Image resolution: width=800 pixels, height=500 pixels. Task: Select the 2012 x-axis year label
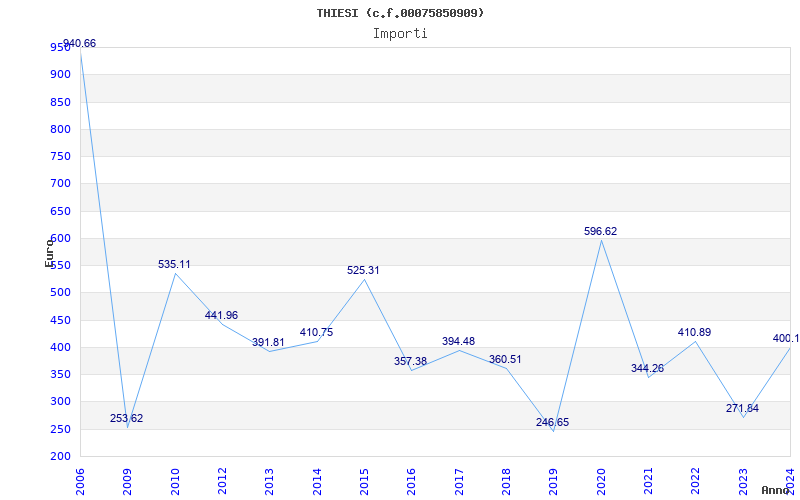[x=222, y=481]
